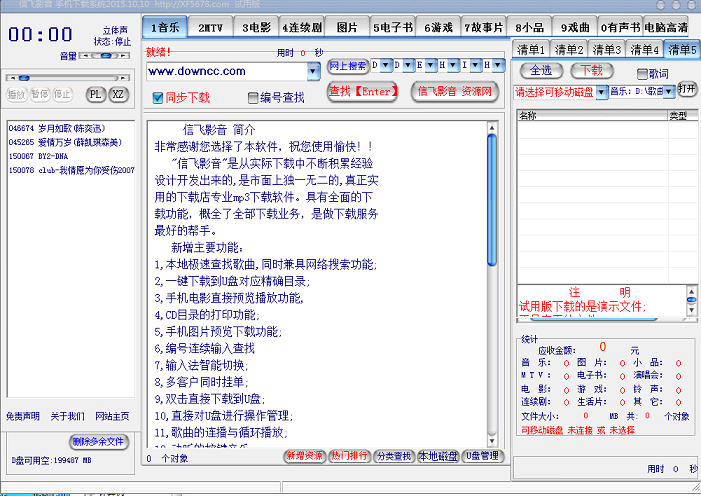Select the 清单3 list tab
701x496 pixels.
[x=606, y=50]
